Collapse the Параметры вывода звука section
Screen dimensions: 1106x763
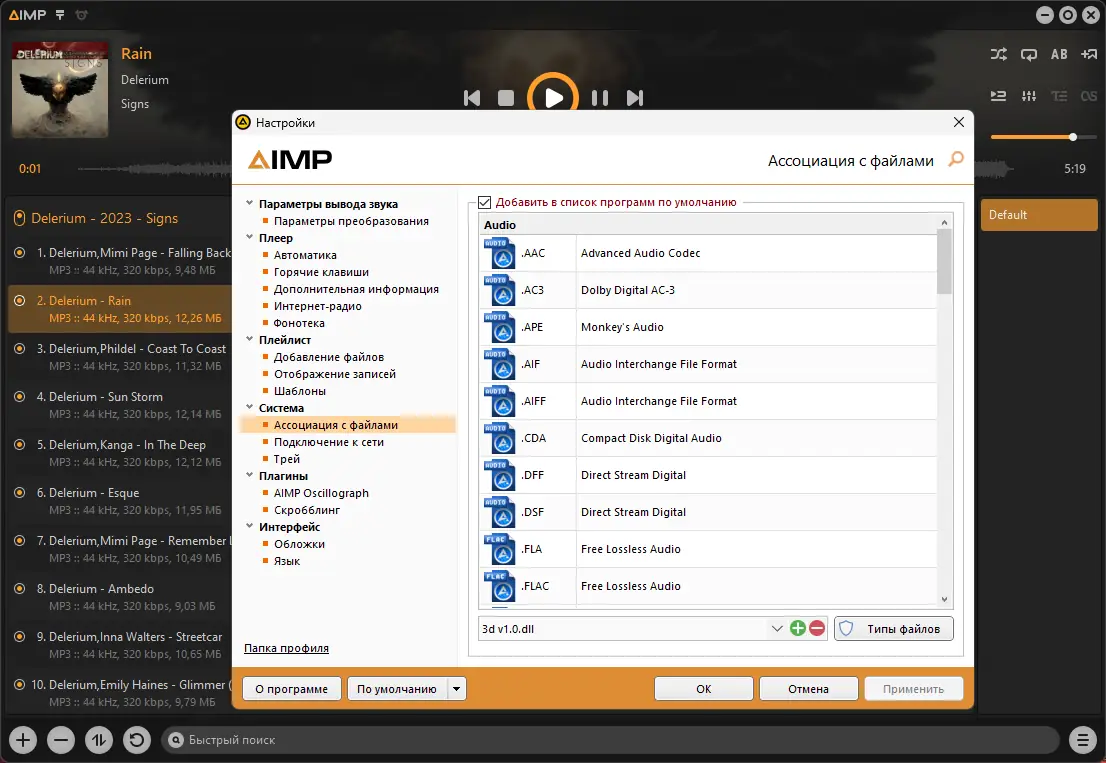(250, 203)
